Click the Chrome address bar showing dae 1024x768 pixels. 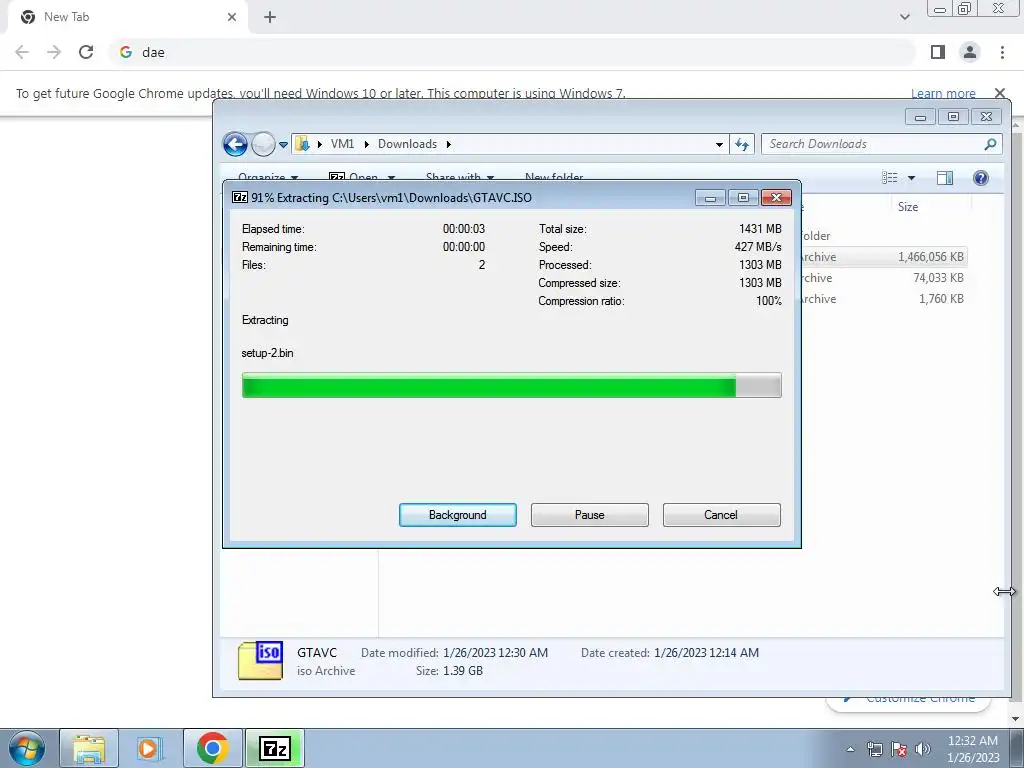pos(513,52)
